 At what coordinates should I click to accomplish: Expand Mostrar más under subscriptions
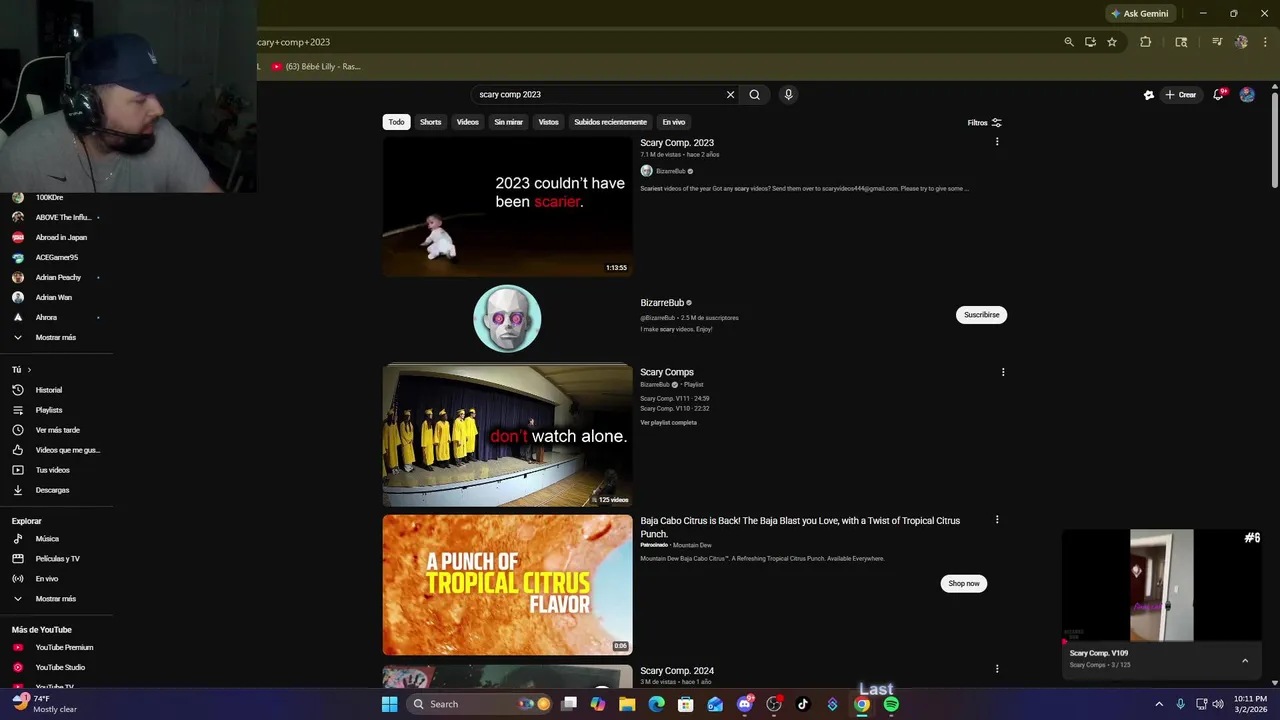pyautogui.click(x=56, y=337)
